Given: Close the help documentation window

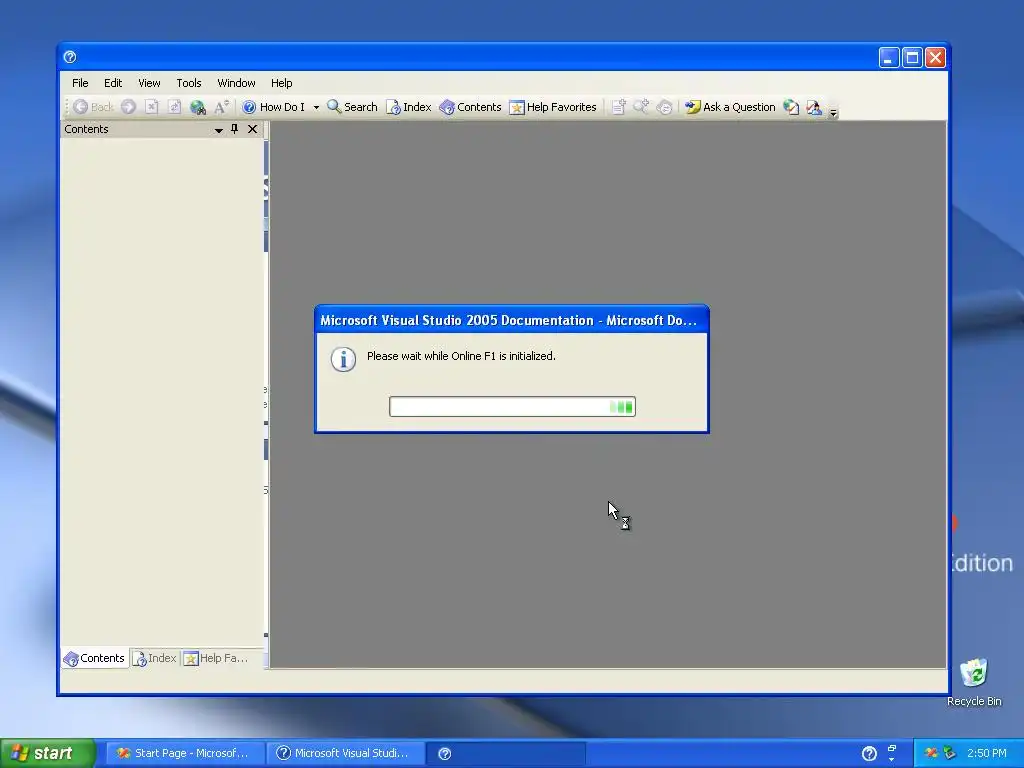Looking at the screenshot, I should (935, 57).
